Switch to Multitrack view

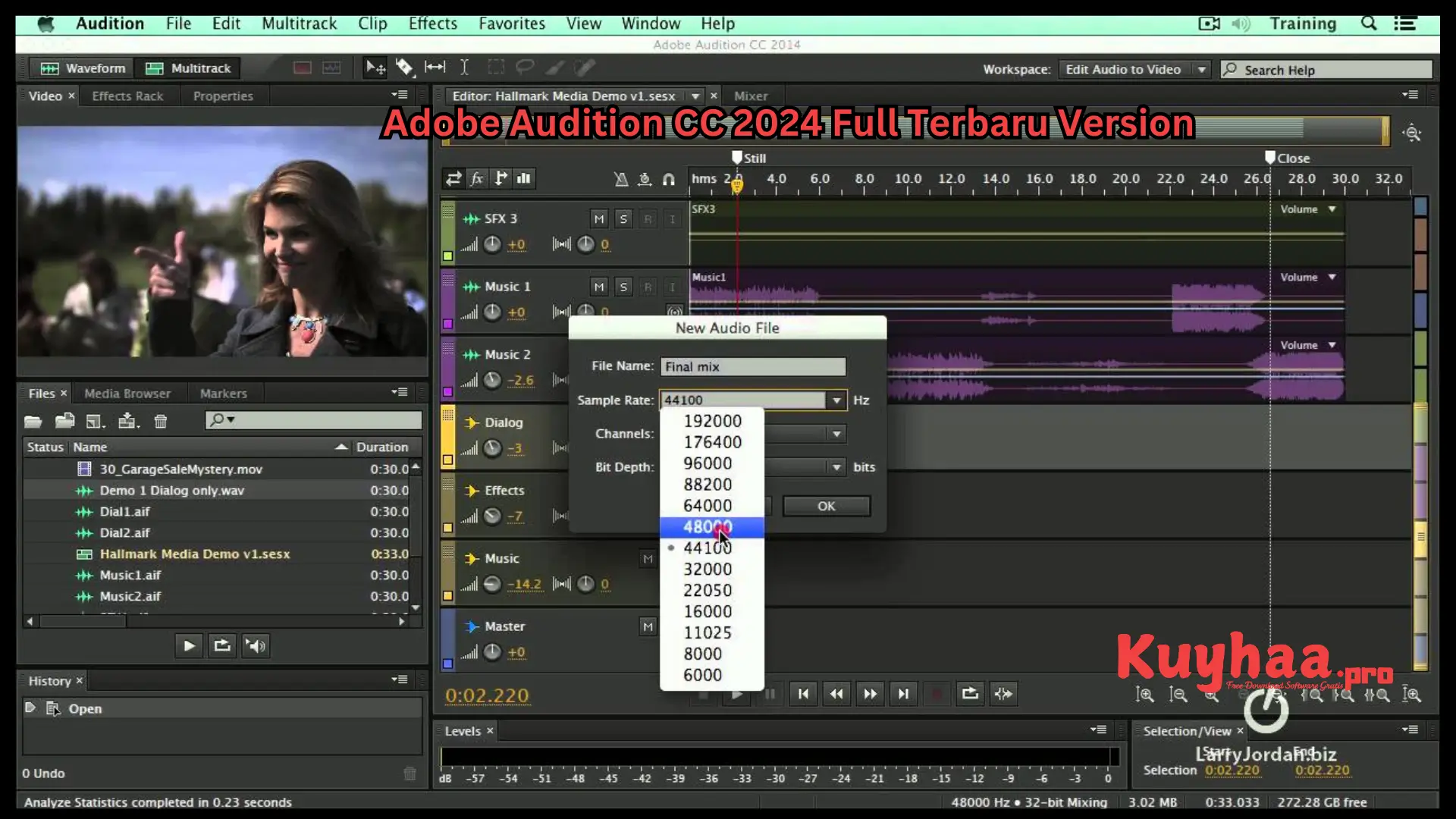tap(188, 68)
